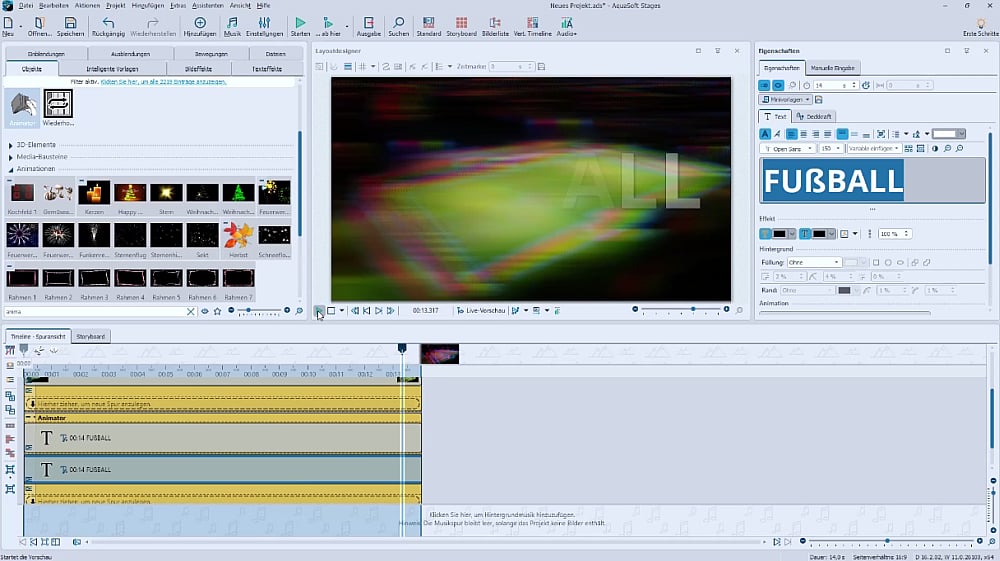This screenshot has width=1000, height=561.
Task: Click the link to show all entries
Action: click(x=162, y=81)
